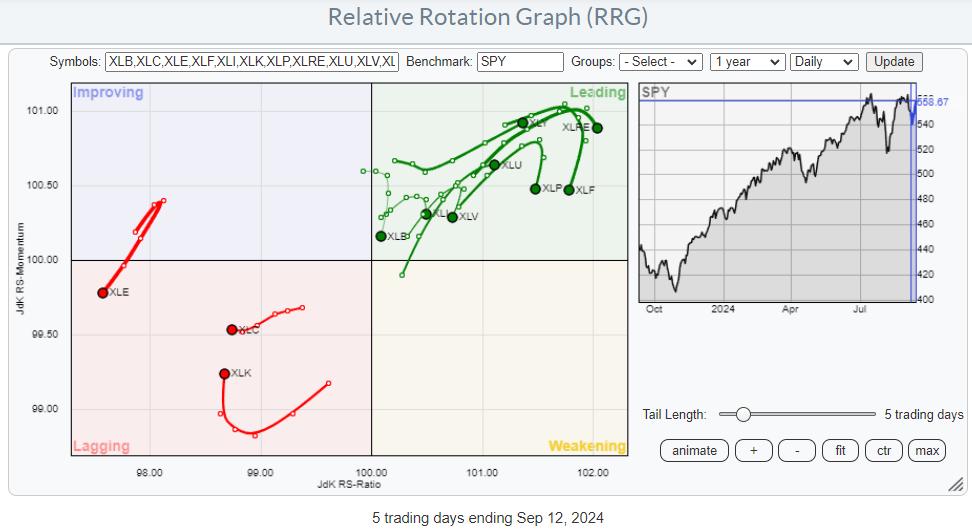Start the animate playback
The image size is (972, 530).
click(694, 451)
